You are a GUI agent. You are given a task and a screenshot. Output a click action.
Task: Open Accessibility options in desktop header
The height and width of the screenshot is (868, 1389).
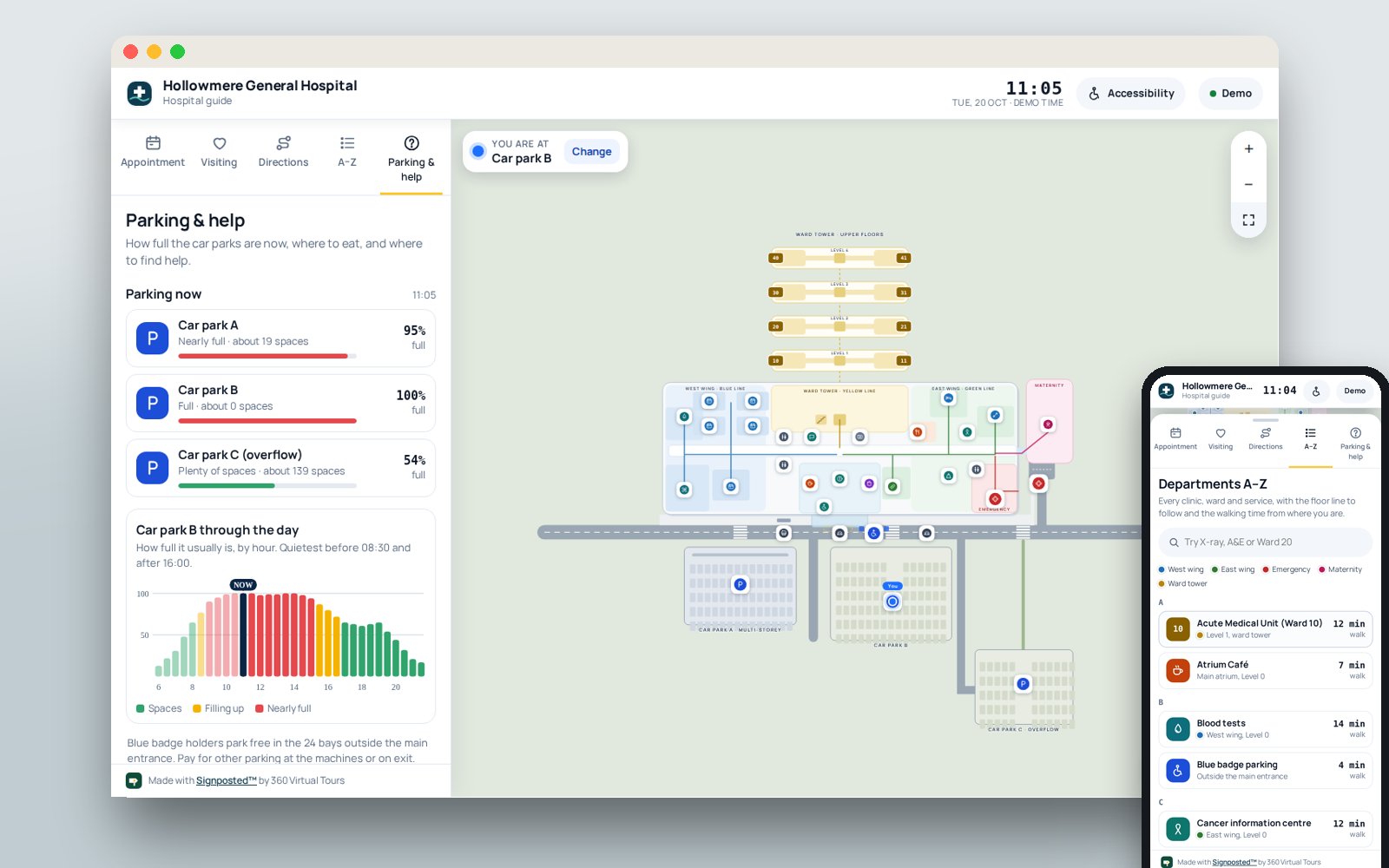(1132, 94)
